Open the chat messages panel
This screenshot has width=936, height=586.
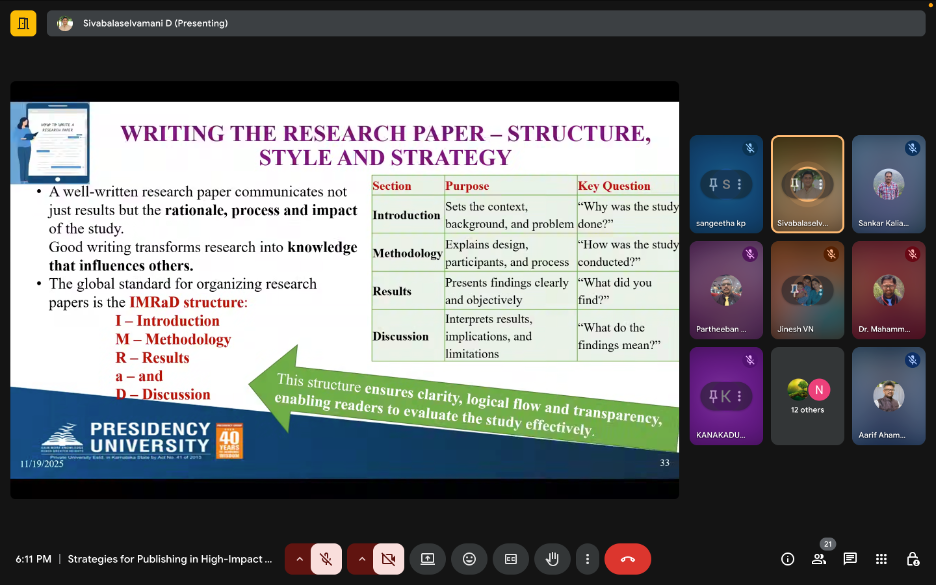point(850,559)
